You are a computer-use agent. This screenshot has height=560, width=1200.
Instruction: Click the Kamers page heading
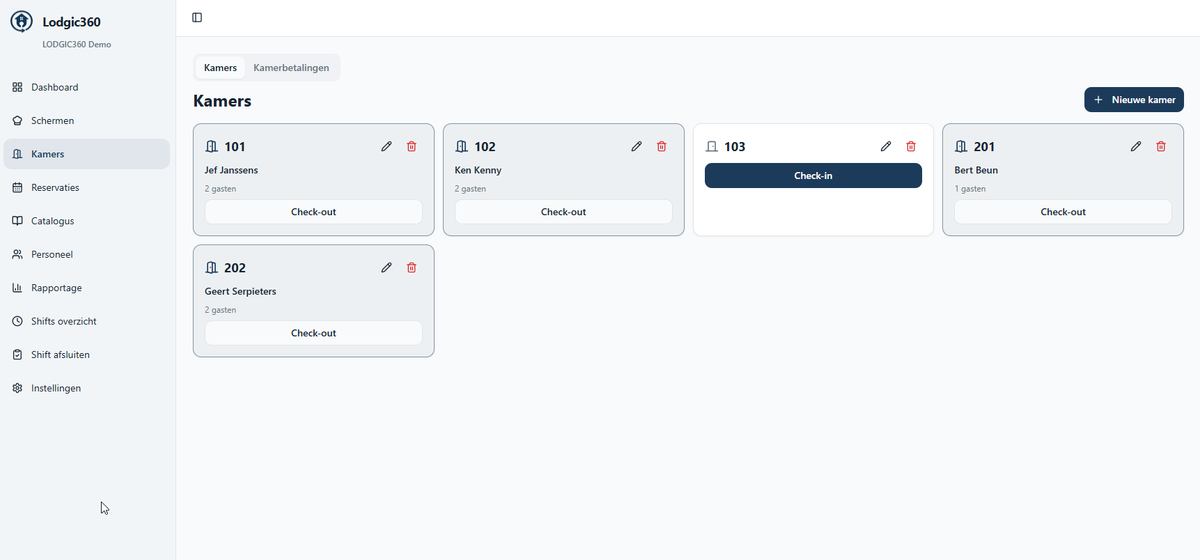pos(222,101)
